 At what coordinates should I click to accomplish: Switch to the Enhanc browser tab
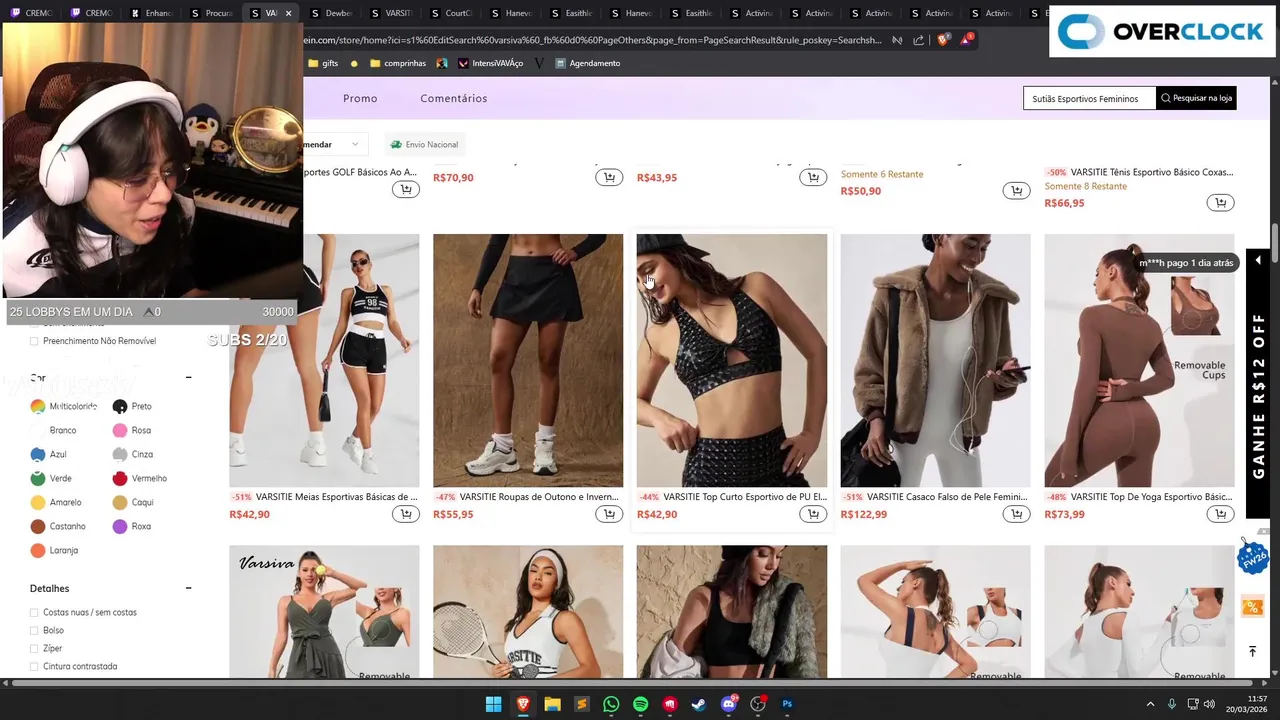(x=153, y=13)
